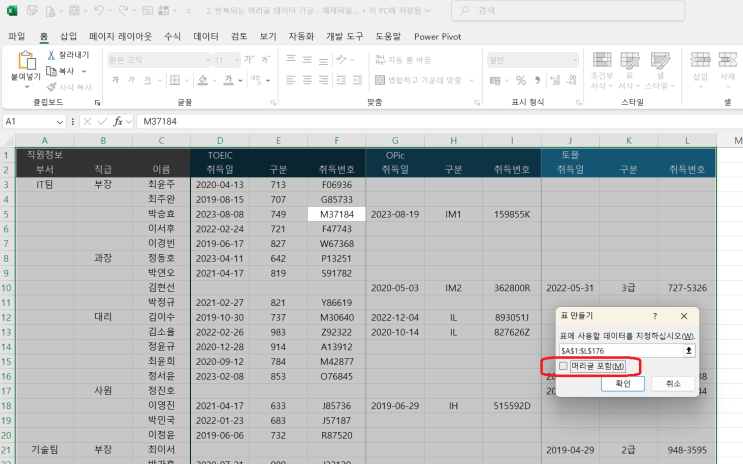Toggle 자동 줄 바꿈 wrap text
This screenshot has height=464, width=743.
403,60
